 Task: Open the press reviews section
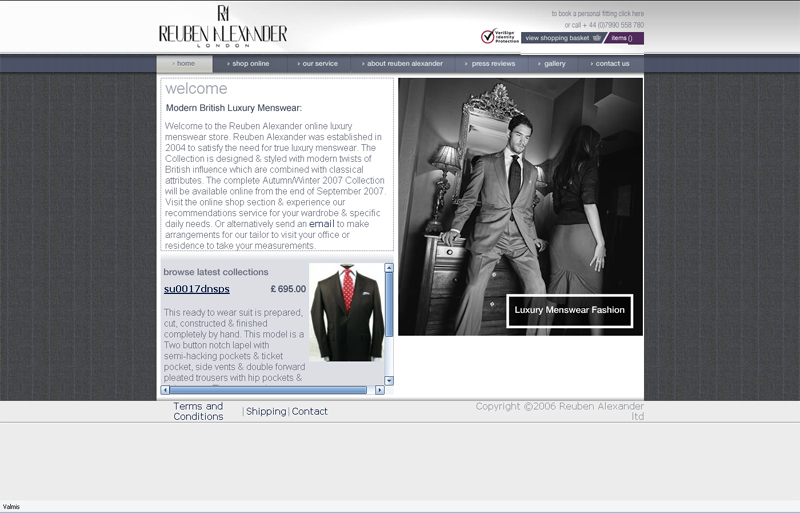(x=492, y=64)
